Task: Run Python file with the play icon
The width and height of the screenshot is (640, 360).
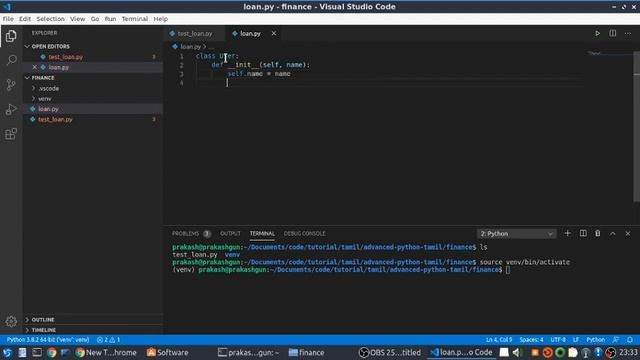Action: click(597, 33)
